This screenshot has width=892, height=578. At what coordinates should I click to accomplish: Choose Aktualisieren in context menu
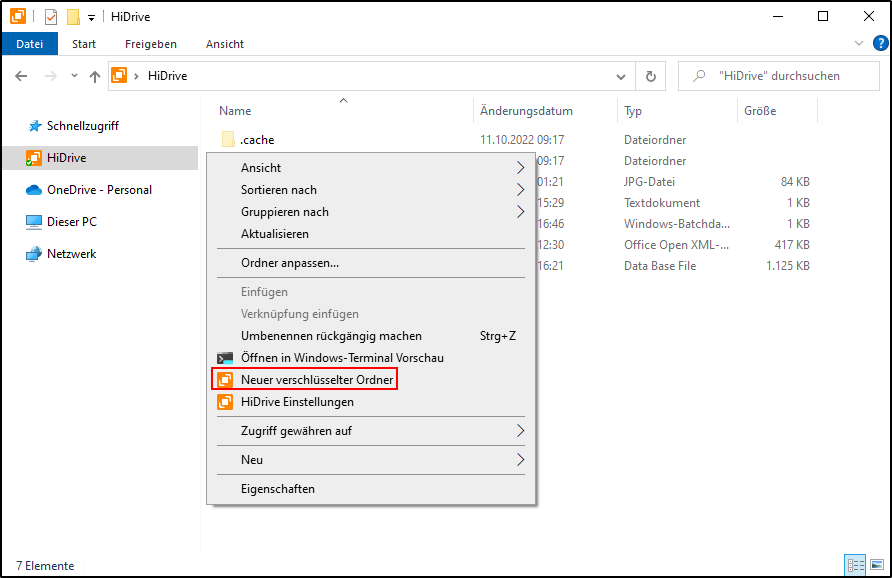coord(275,234)
